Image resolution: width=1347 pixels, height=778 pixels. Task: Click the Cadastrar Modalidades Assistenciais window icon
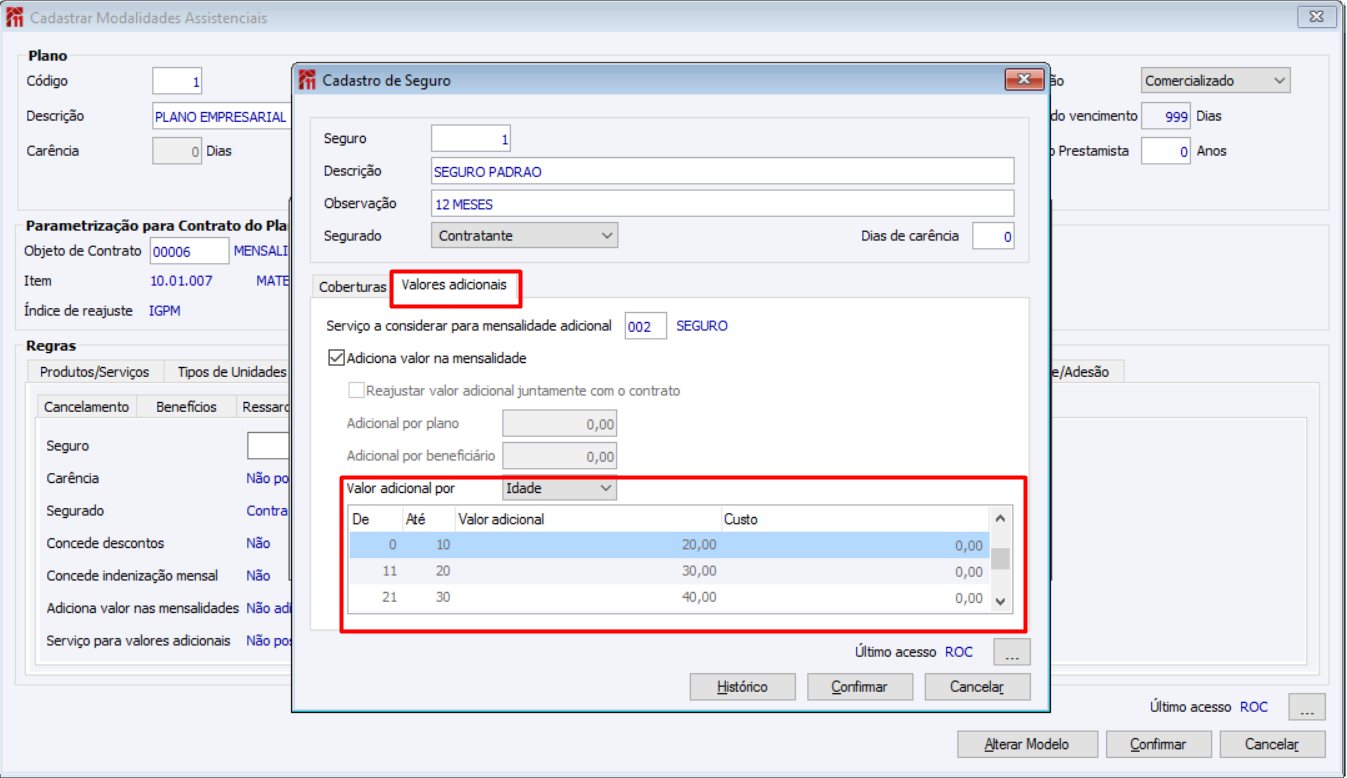(x=15, y=17)
